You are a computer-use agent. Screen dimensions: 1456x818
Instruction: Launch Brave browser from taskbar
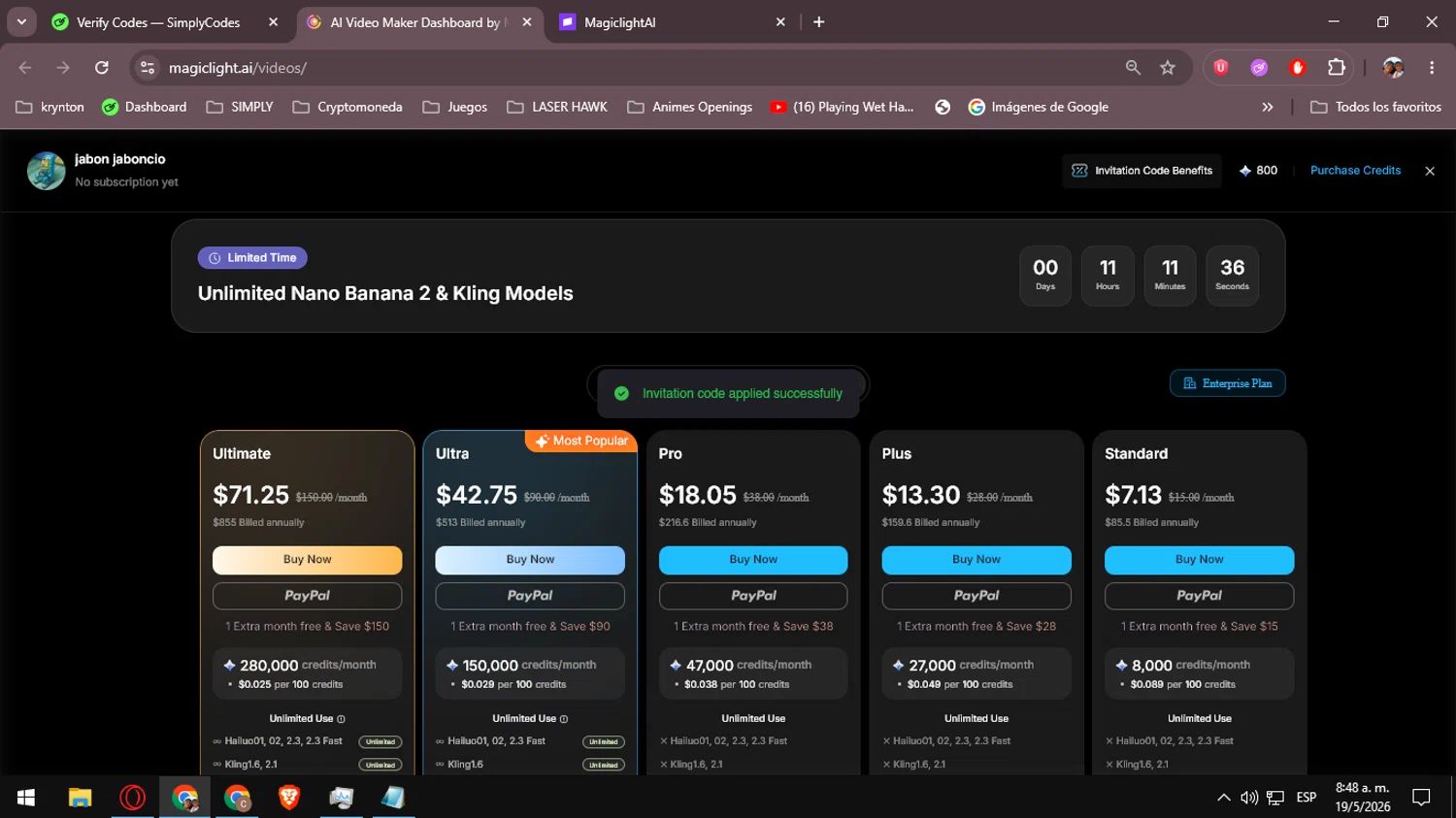(289, 798)
